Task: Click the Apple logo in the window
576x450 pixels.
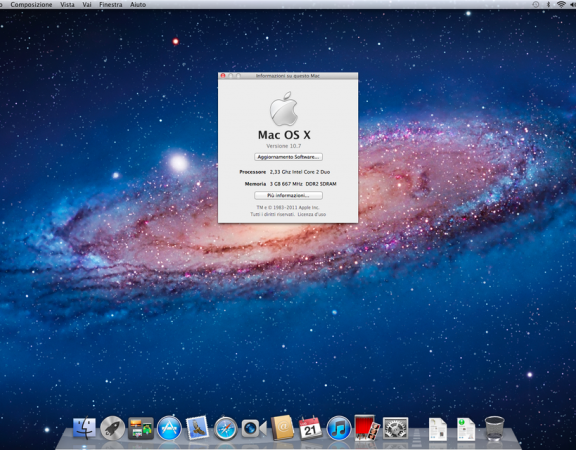Action: (284, 109)
